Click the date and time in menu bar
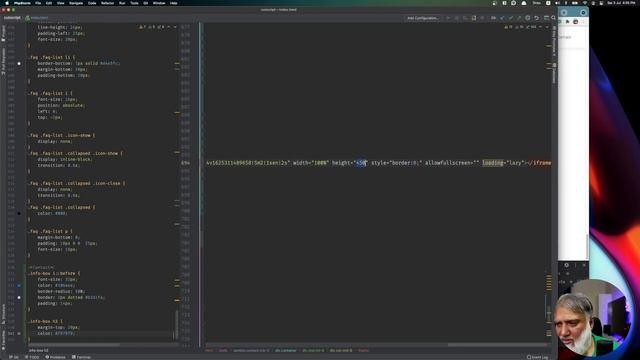Viewport: 640px width, 360px height. pyautogui.click(x=622, y=3)
